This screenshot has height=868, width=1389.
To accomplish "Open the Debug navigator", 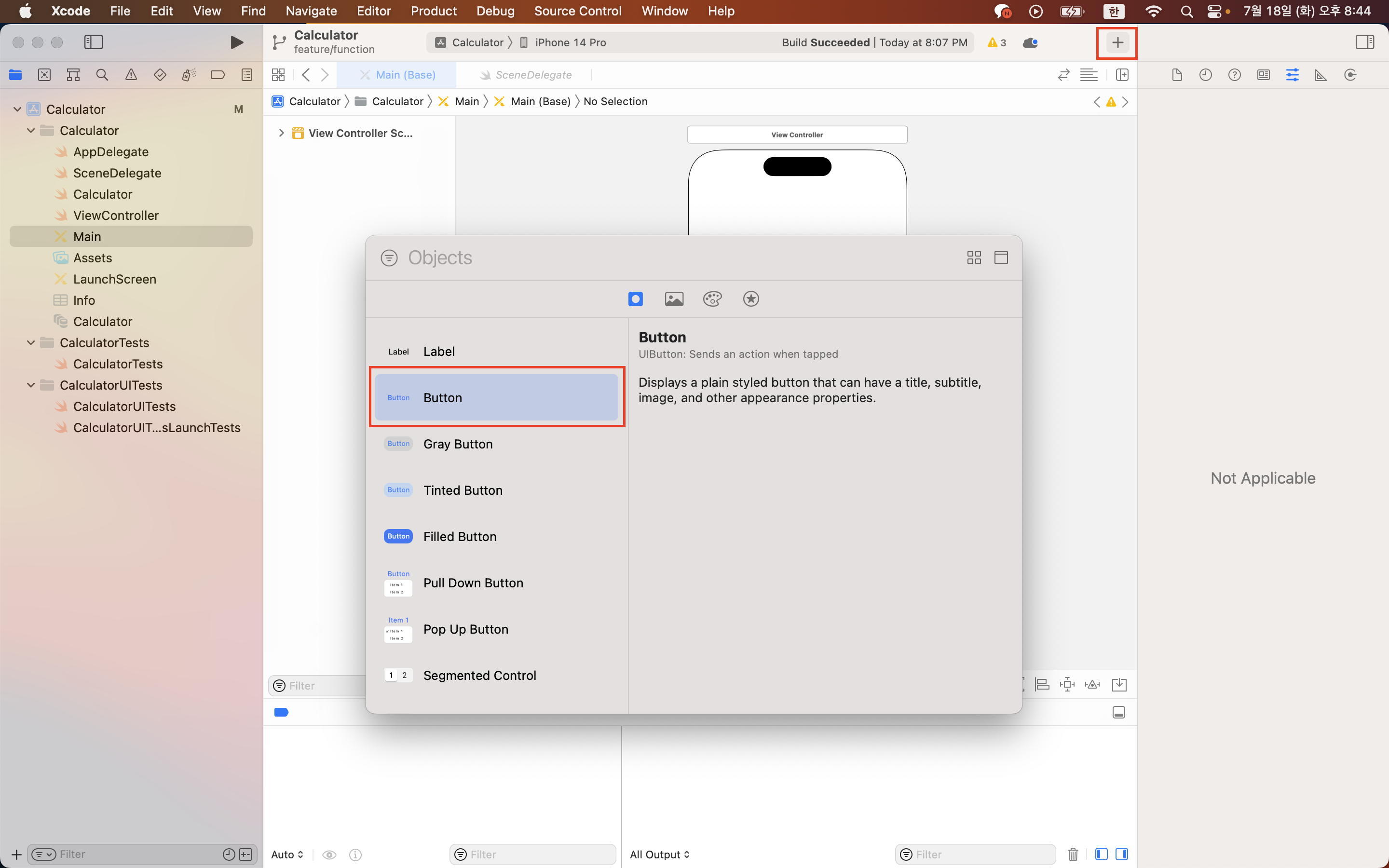I will coord(189,75).
